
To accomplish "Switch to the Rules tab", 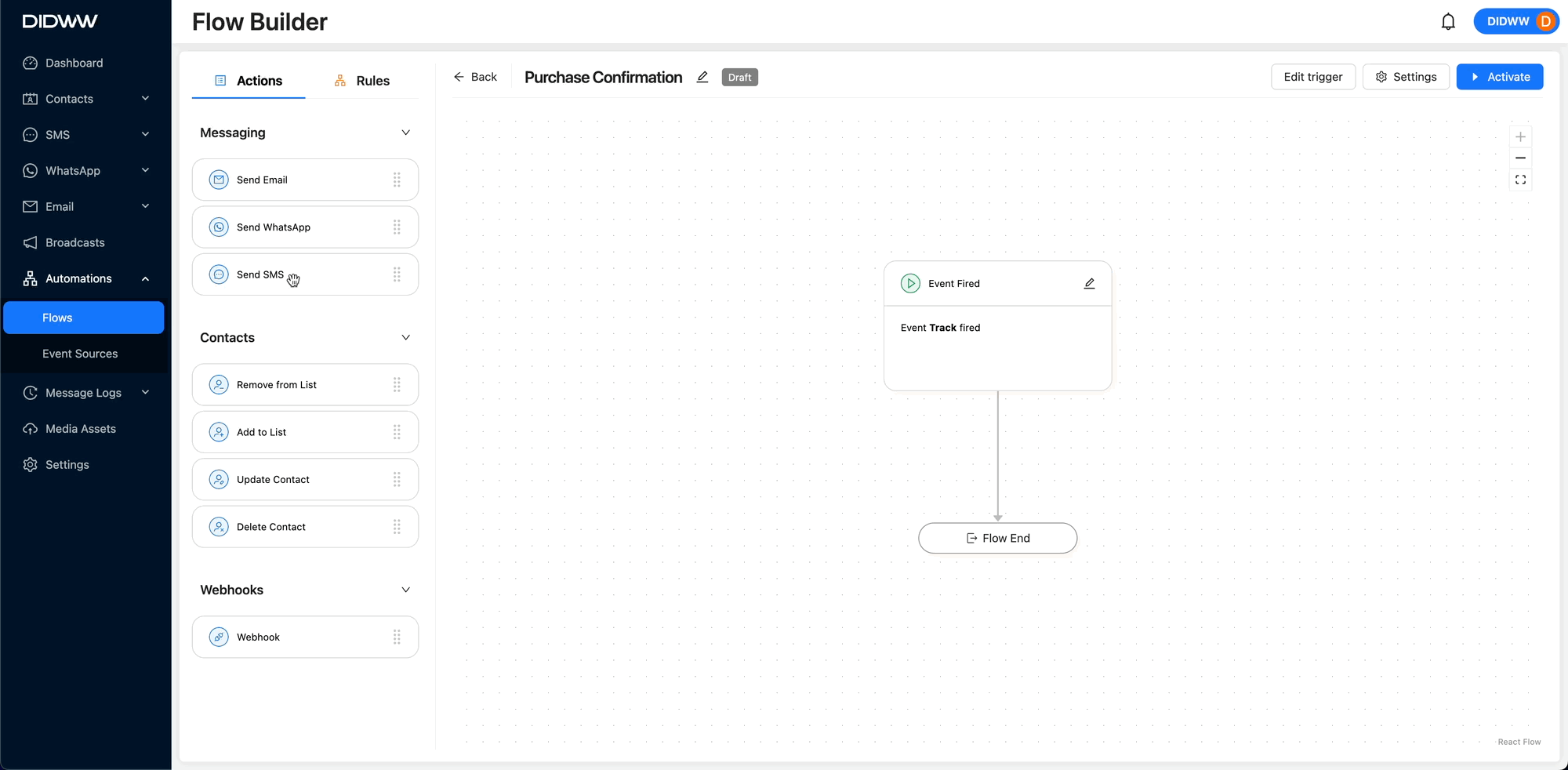I will (x=361, y=81).
